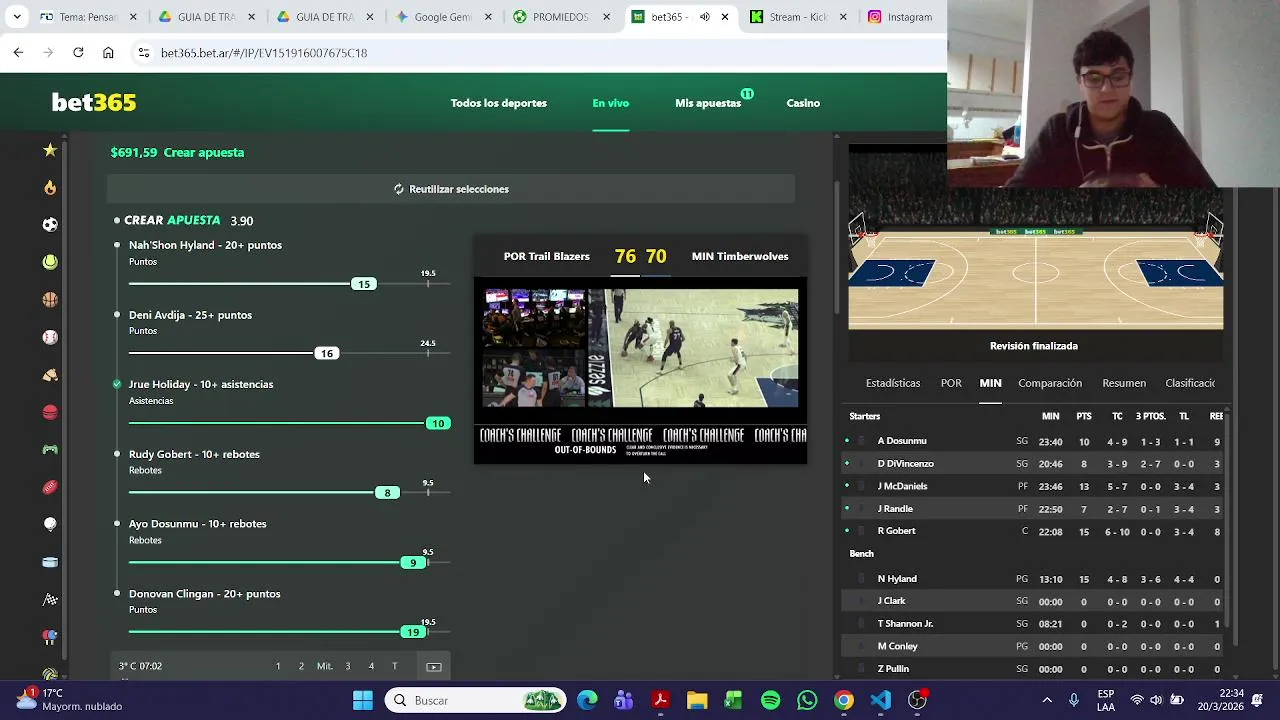
Task: Open the favorites star in the sports sidebar
Action: [50, 150]
